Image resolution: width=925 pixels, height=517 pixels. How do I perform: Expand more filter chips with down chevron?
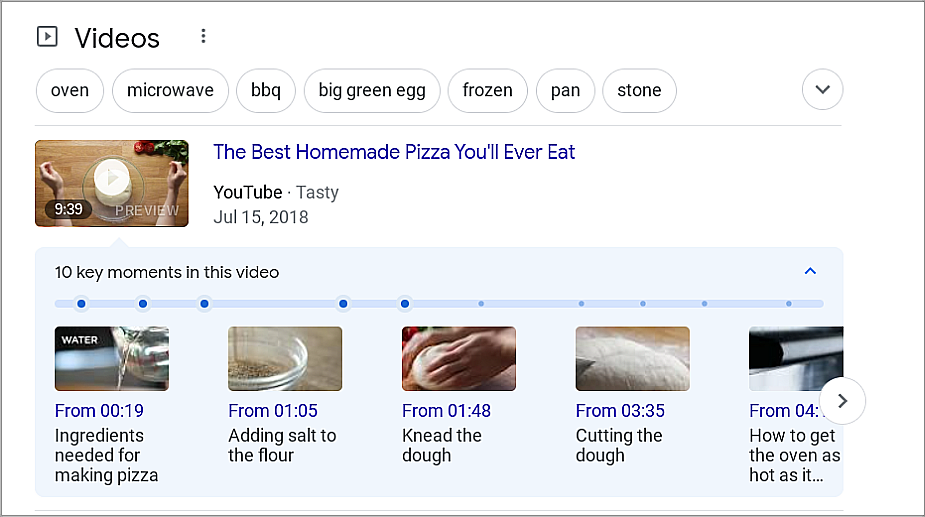coord(822,90)
